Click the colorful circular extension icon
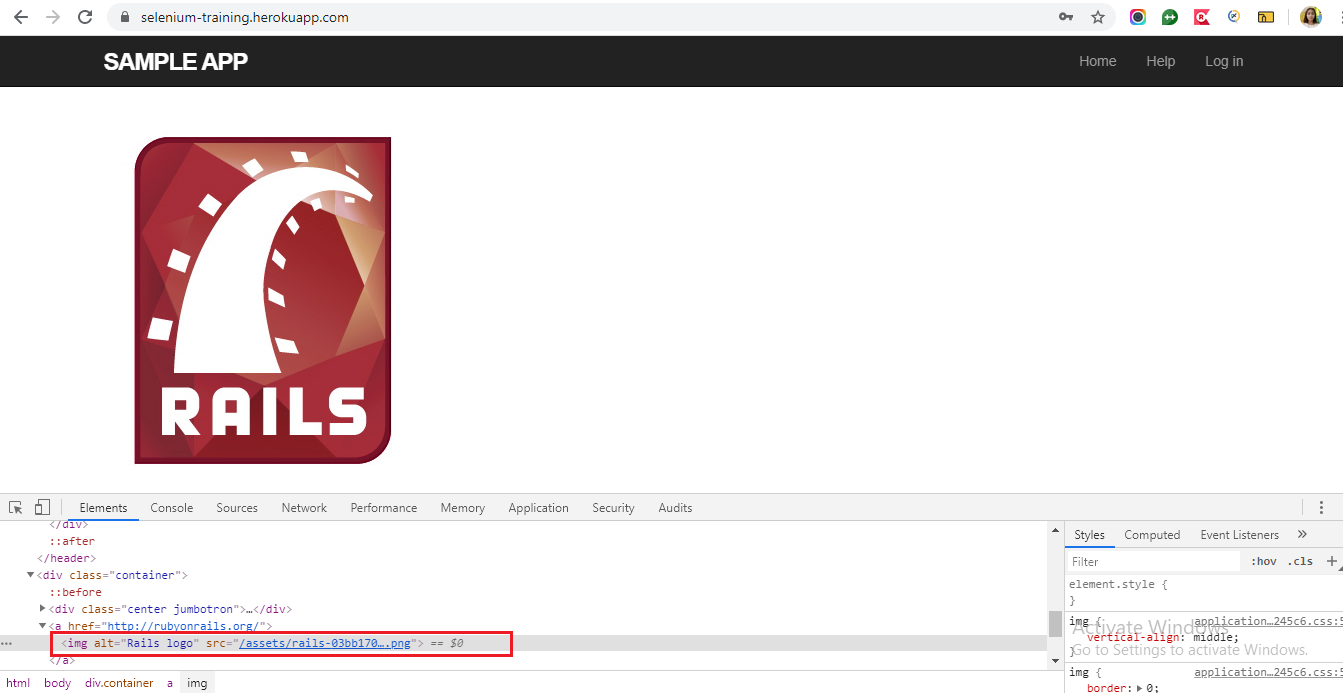1343x693 pixels. click(1138, 17)
